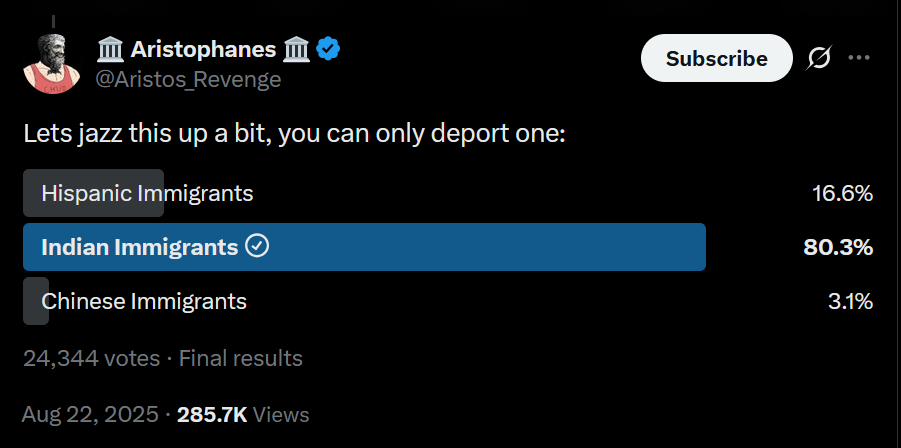Viewport: 901px width, 448px height.
Task: Click the building emoji right of Aristophanes
Action: (x=296, y=48)
